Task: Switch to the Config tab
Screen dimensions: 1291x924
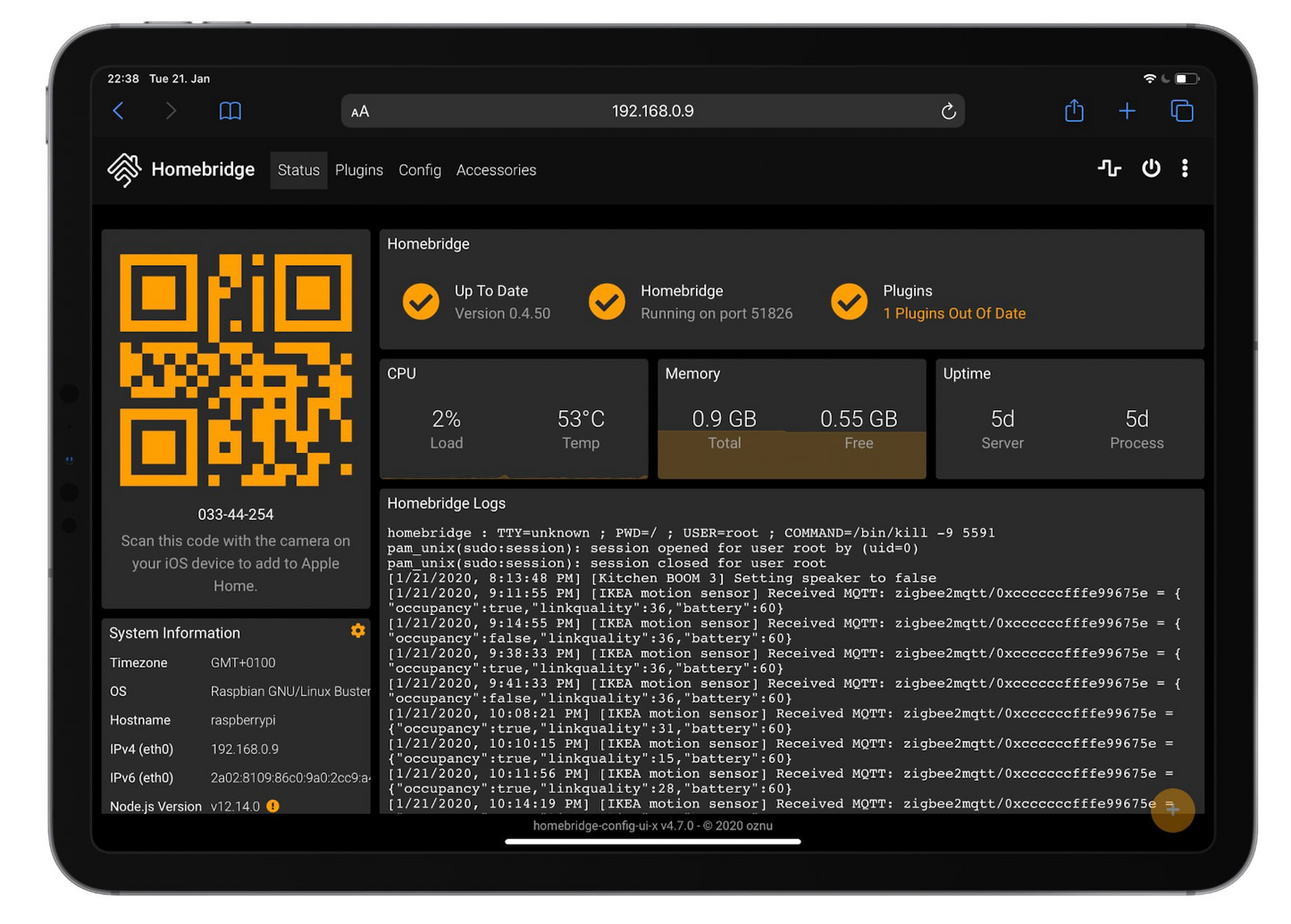Action: pos(419,170)
